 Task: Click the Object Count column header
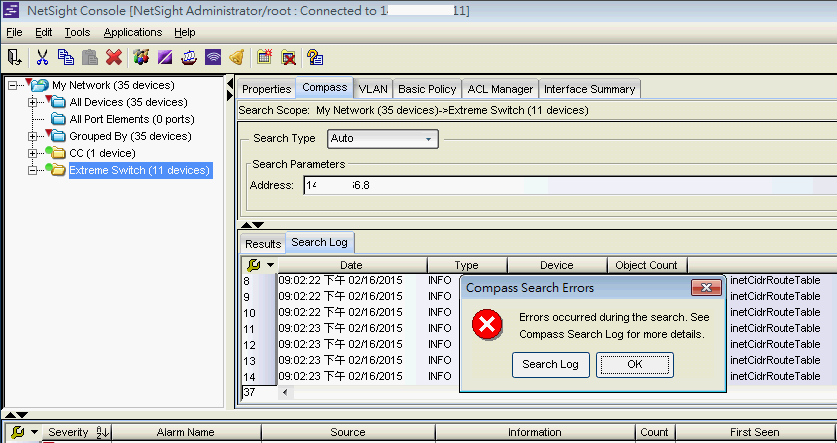(646, 265)
